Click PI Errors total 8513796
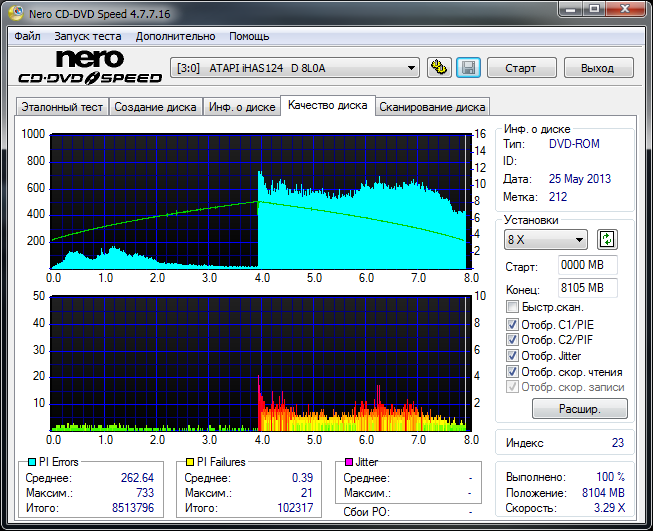Image resolution: width=653 pixels, height=531 pixels. point(133,508)
